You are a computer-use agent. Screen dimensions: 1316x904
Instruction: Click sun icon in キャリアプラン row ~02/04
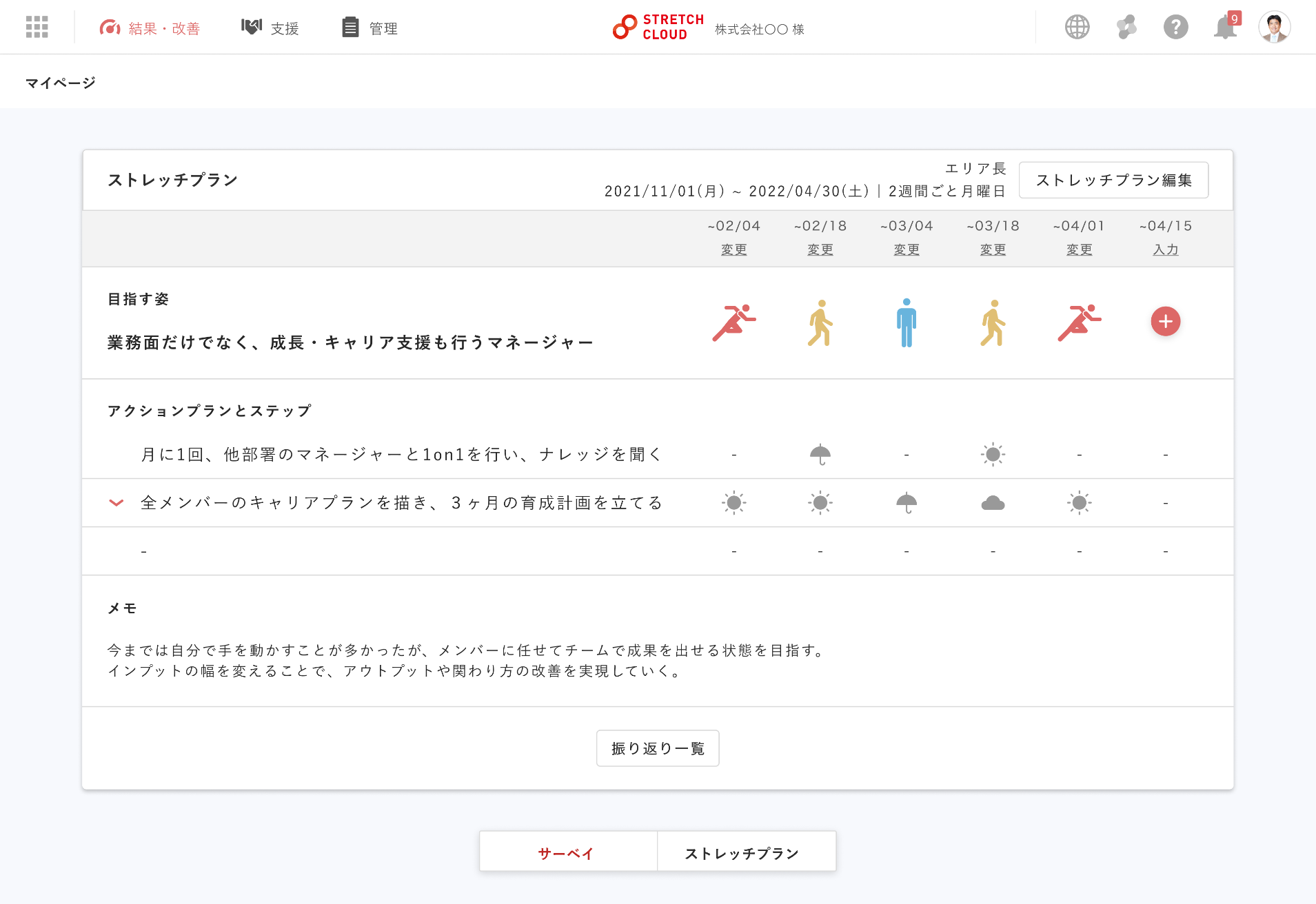(x=733, y=503)
